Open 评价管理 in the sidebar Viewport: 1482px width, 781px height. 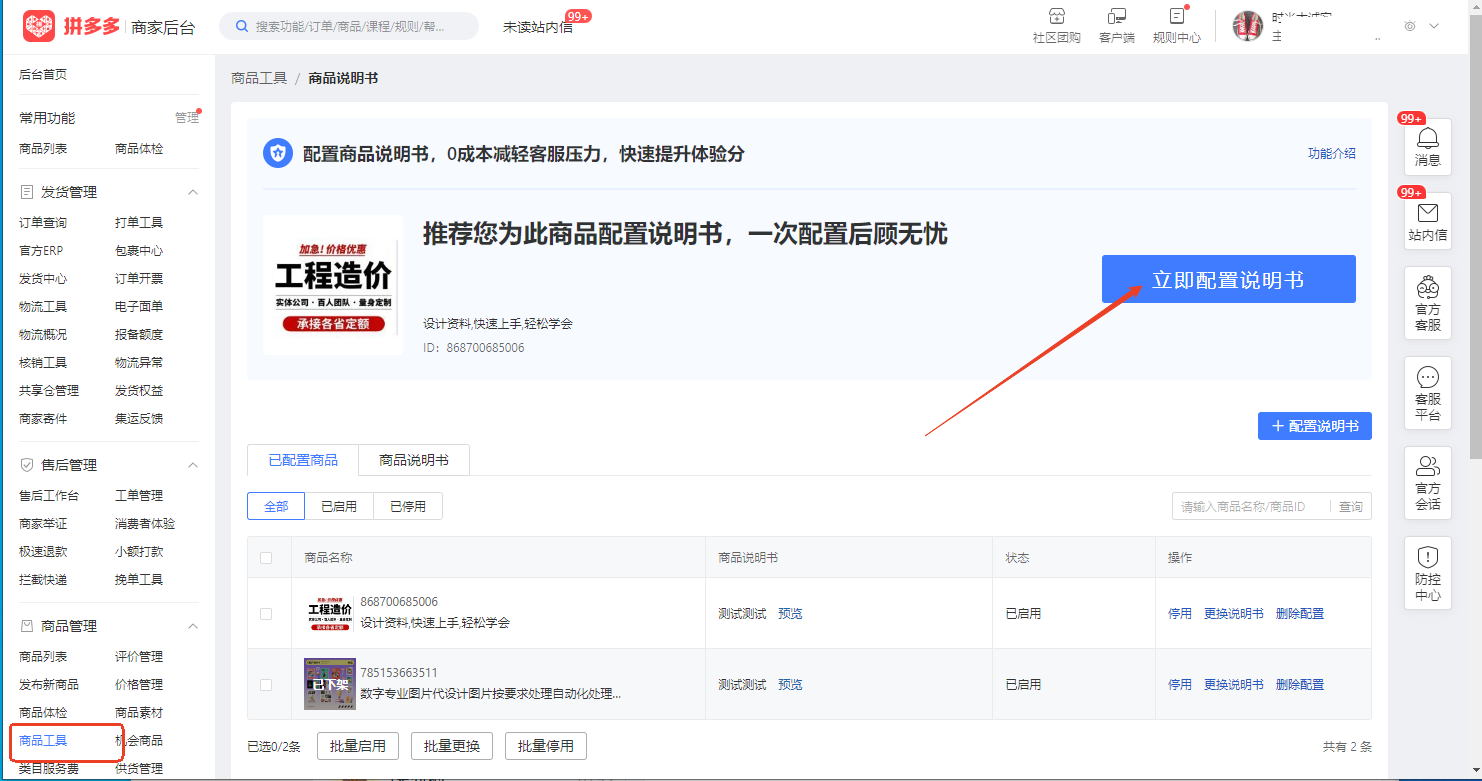point(139,657)
